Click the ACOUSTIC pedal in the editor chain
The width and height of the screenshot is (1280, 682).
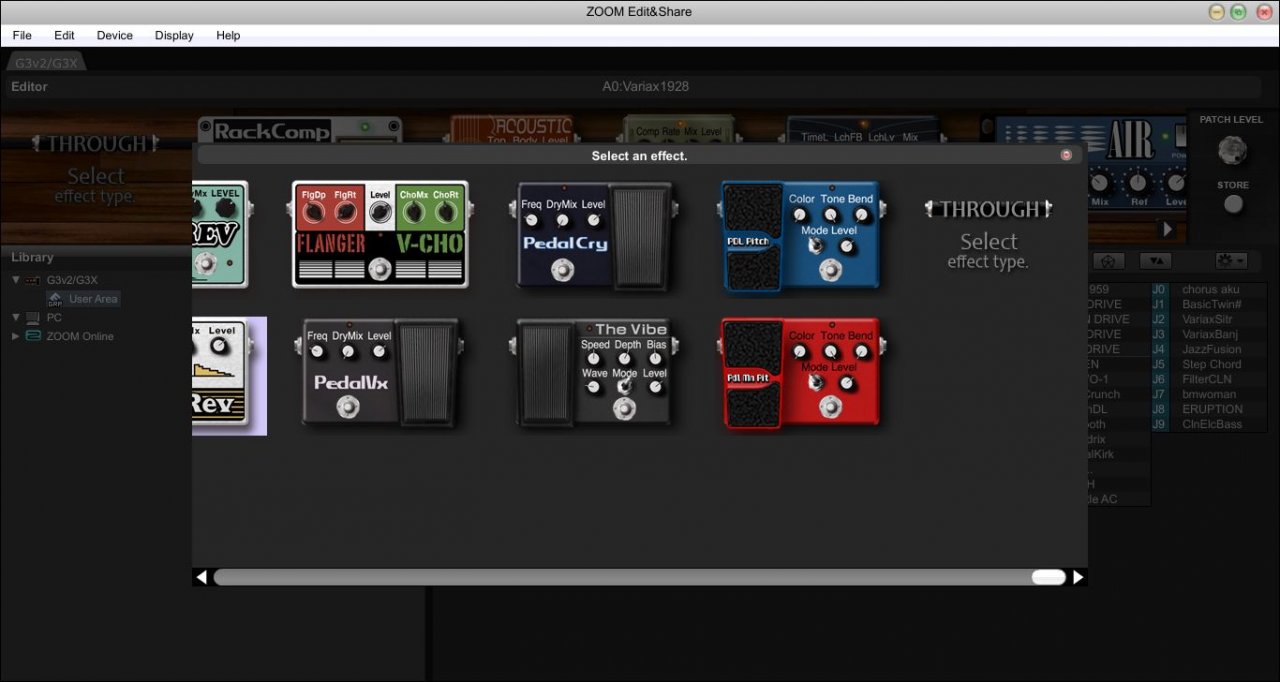[510, 128]
